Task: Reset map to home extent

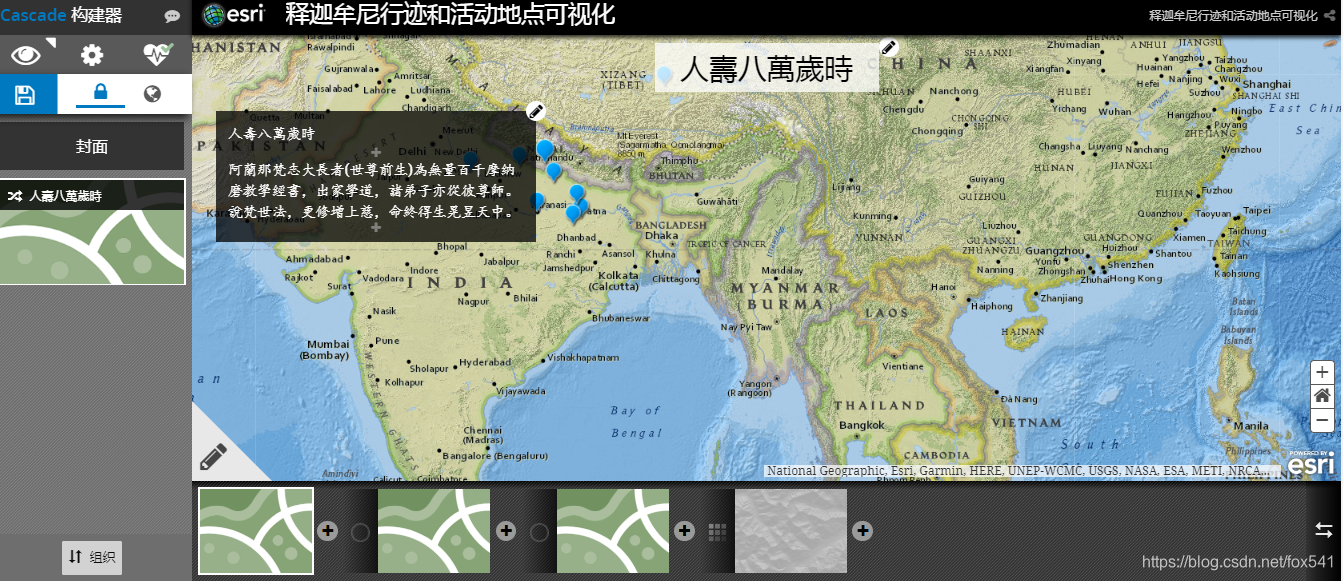Action: point(1323,396)
